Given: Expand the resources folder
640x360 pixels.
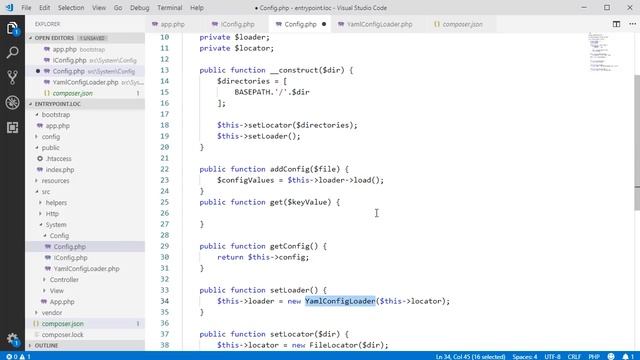Looking at the screenshot, I should 55,181.
